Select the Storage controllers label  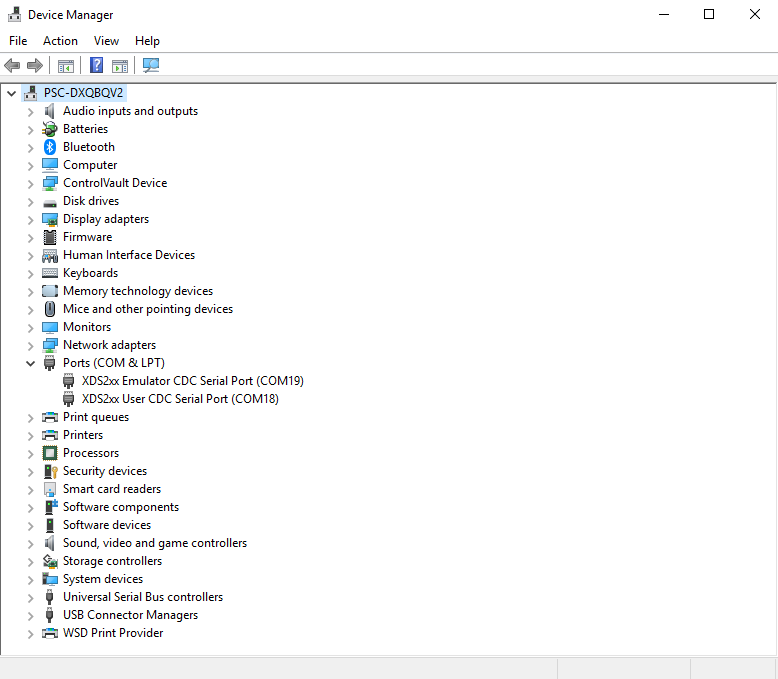(112, 561)
